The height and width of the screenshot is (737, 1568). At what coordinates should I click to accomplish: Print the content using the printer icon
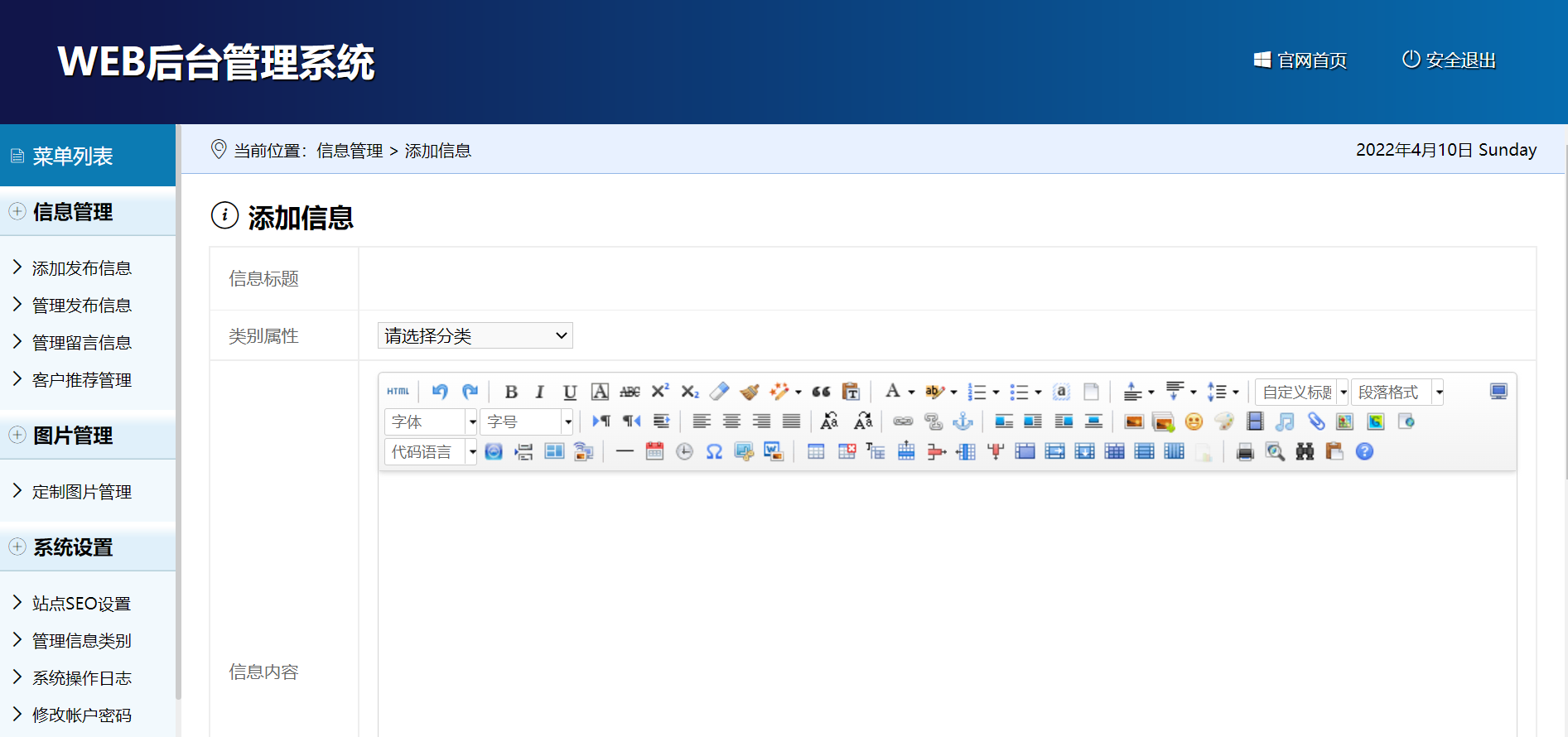point(1244,452)
